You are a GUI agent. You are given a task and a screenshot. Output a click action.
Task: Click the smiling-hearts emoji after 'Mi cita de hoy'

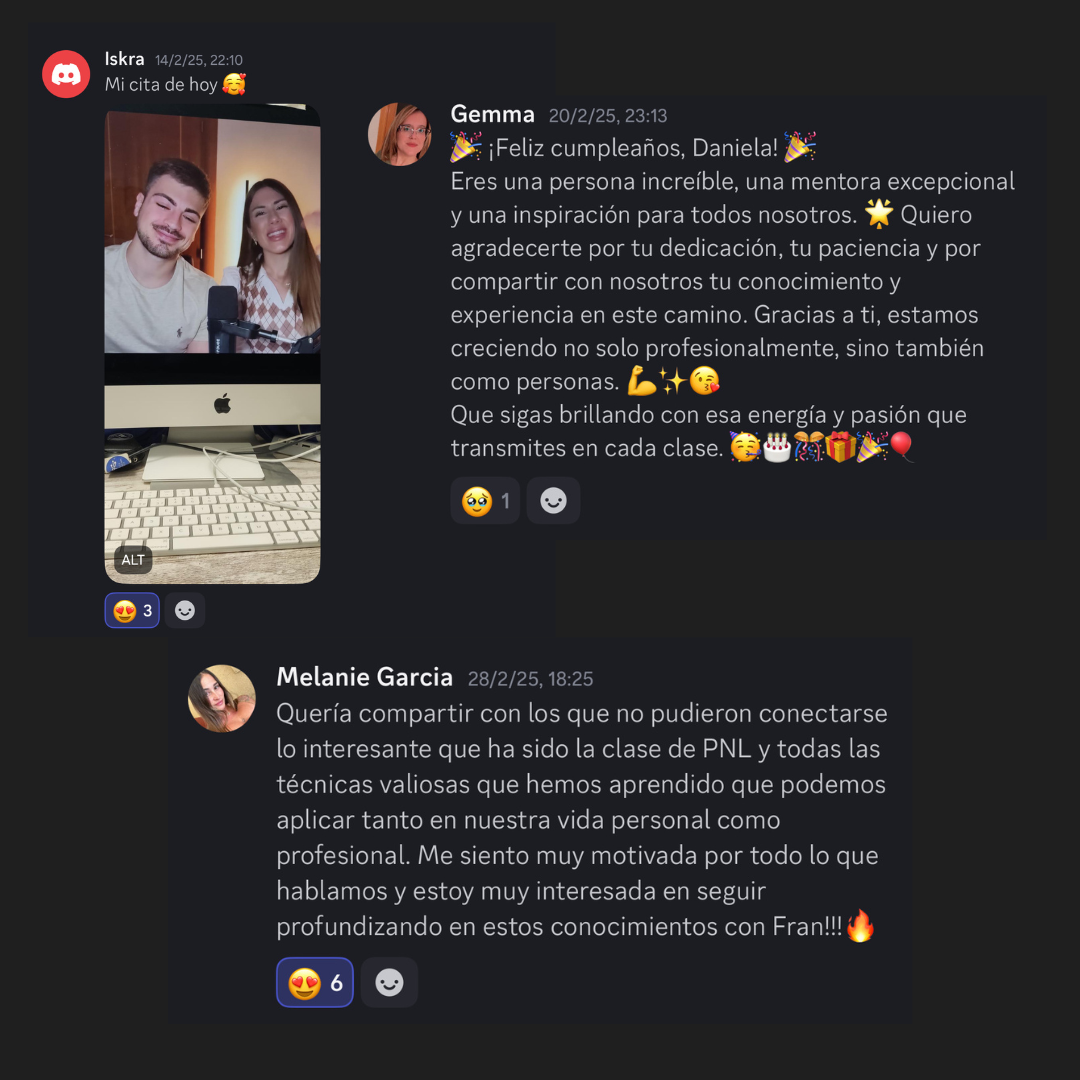(234, 84)
